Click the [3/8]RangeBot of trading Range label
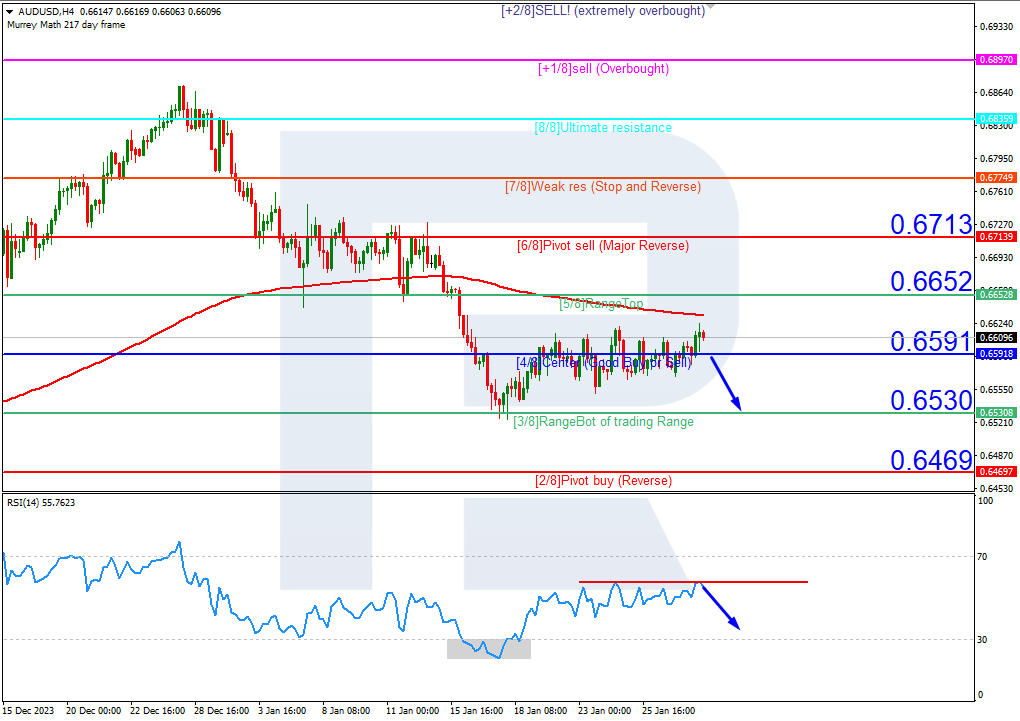Image resolution: width=1020 pixels, height=721 pixels. click(x=601, y=422)
